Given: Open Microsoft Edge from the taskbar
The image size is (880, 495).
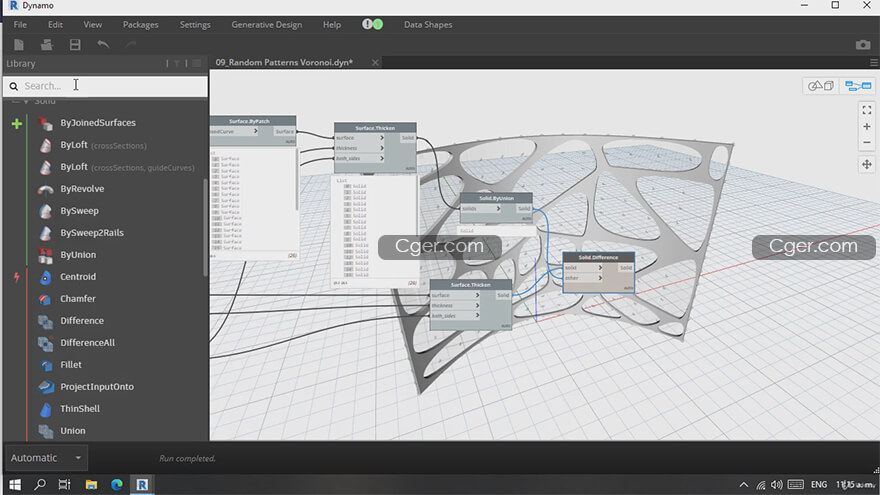Looking at the screenshot, I should [116, 485].
